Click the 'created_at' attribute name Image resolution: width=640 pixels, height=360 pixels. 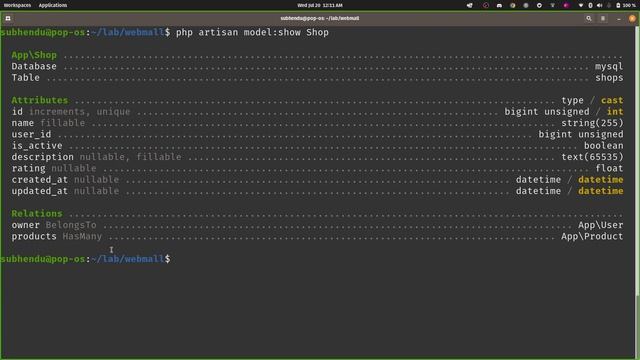click(x=40, y=180)
